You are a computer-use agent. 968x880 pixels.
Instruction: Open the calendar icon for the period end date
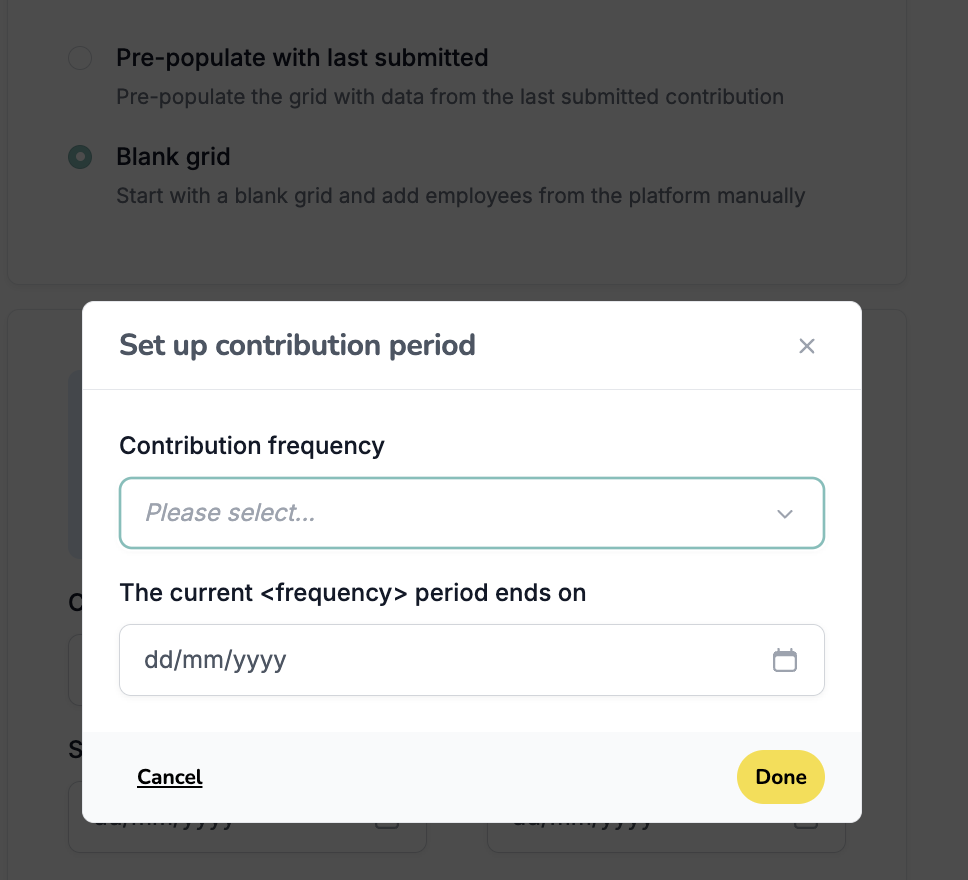pyautogui.click(x=785, y=660)
